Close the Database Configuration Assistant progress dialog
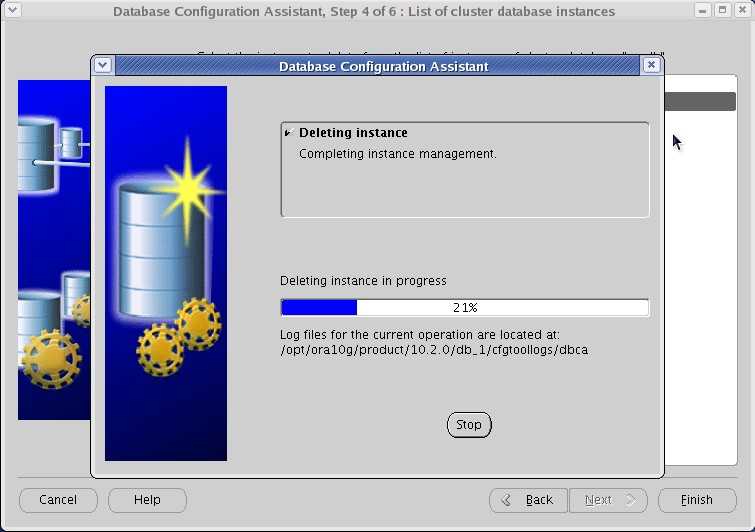The width and height of the screenshot is (755, 532). pyautogui.click(x=651, y=65)
